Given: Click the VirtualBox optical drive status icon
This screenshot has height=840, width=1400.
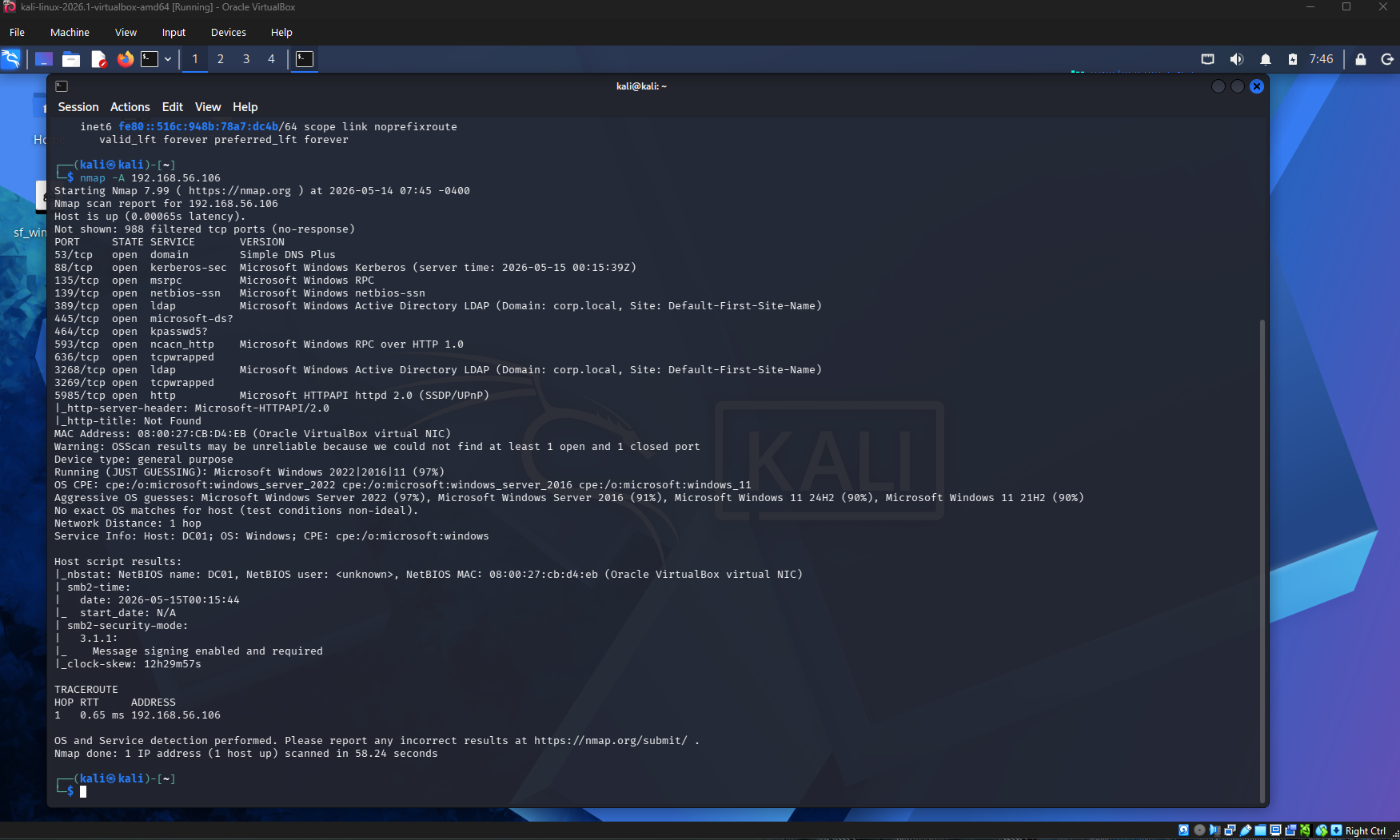Looking at the screenshot, I should pyautogui.click(x=1199, y=830).
